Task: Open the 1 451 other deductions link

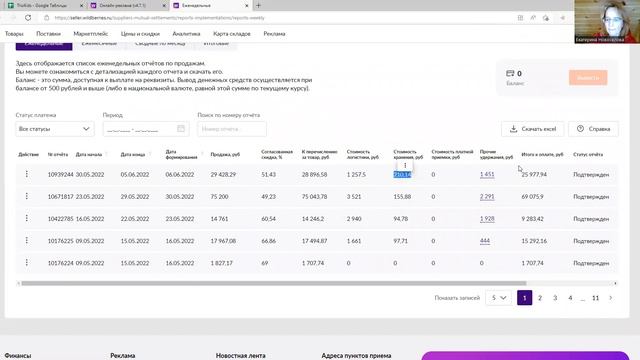Action: tap(487, 174)
